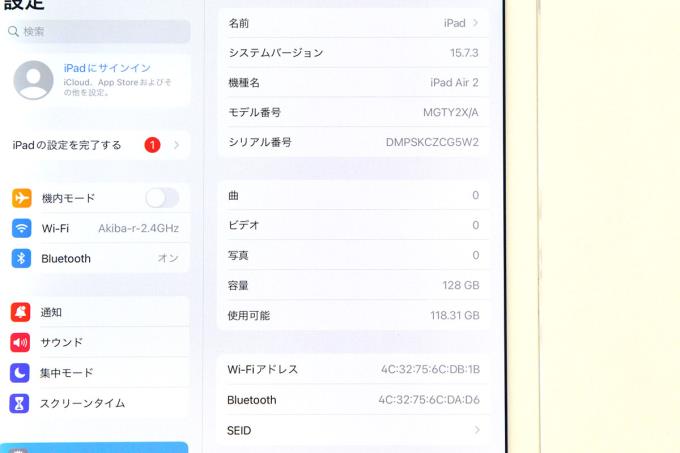Tap the Screen Time hourglass icon
The image size is (680, 453).
coord(19,403)
